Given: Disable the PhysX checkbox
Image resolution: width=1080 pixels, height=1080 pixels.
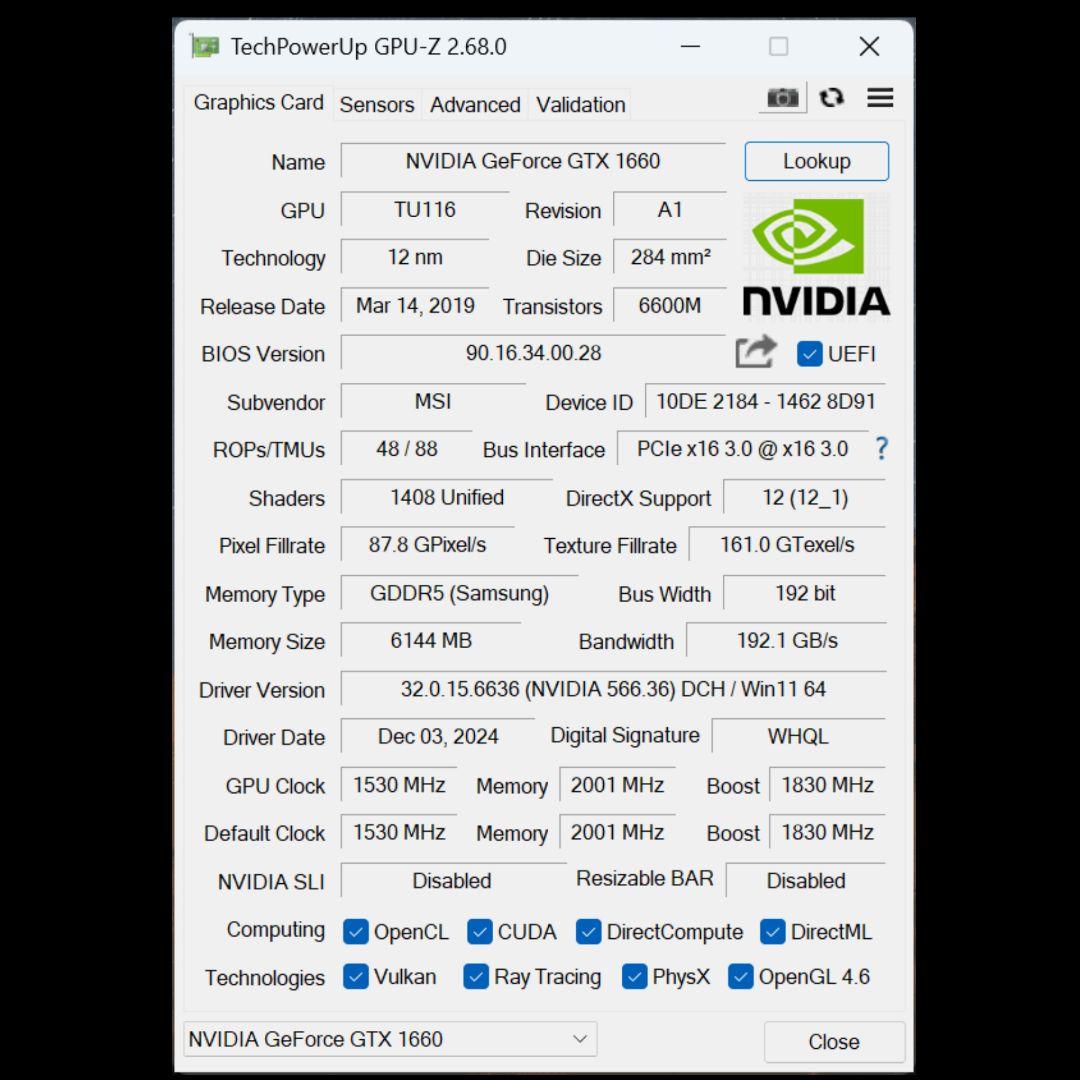Looking at the screenshot, I should tap(634, 977).
